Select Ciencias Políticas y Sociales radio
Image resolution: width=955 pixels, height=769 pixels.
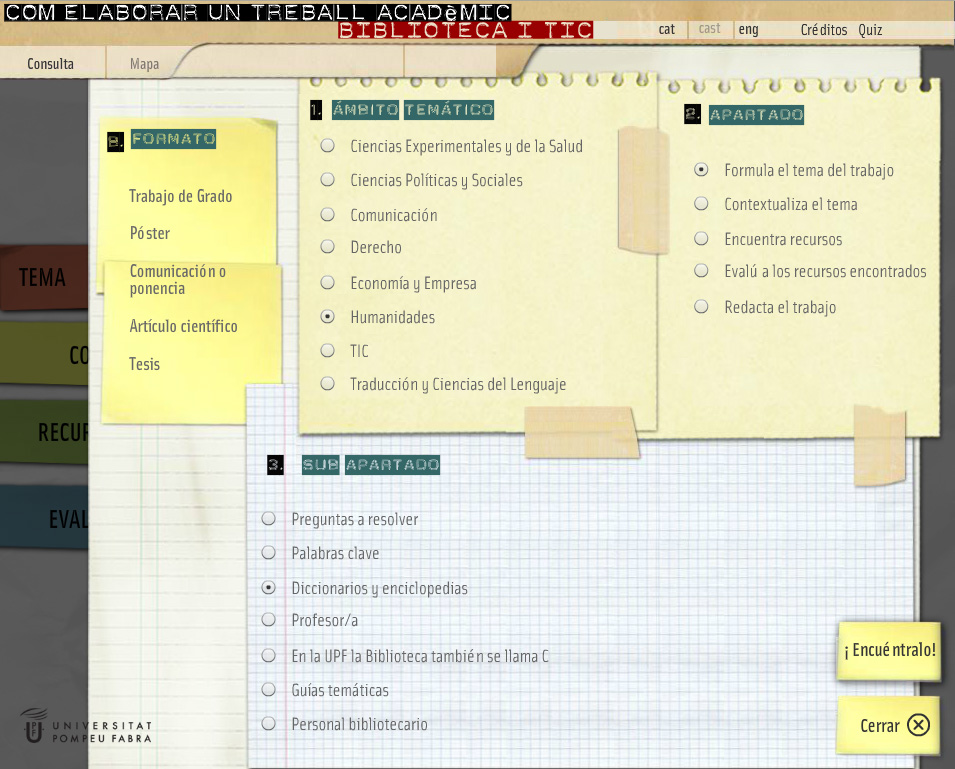328,180
